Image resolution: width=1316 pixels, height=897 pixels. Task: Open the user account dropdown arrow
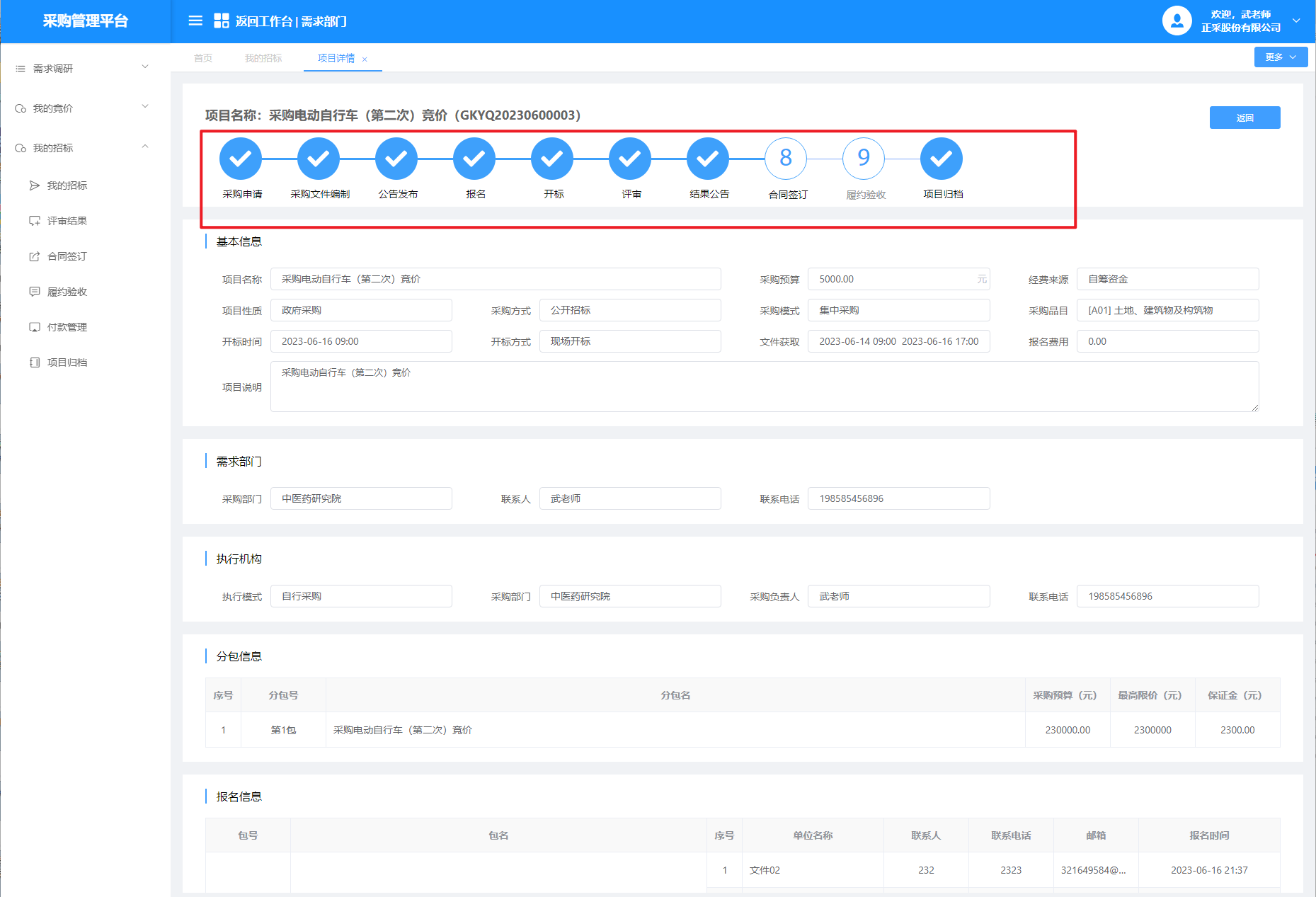click(1296, 21)
